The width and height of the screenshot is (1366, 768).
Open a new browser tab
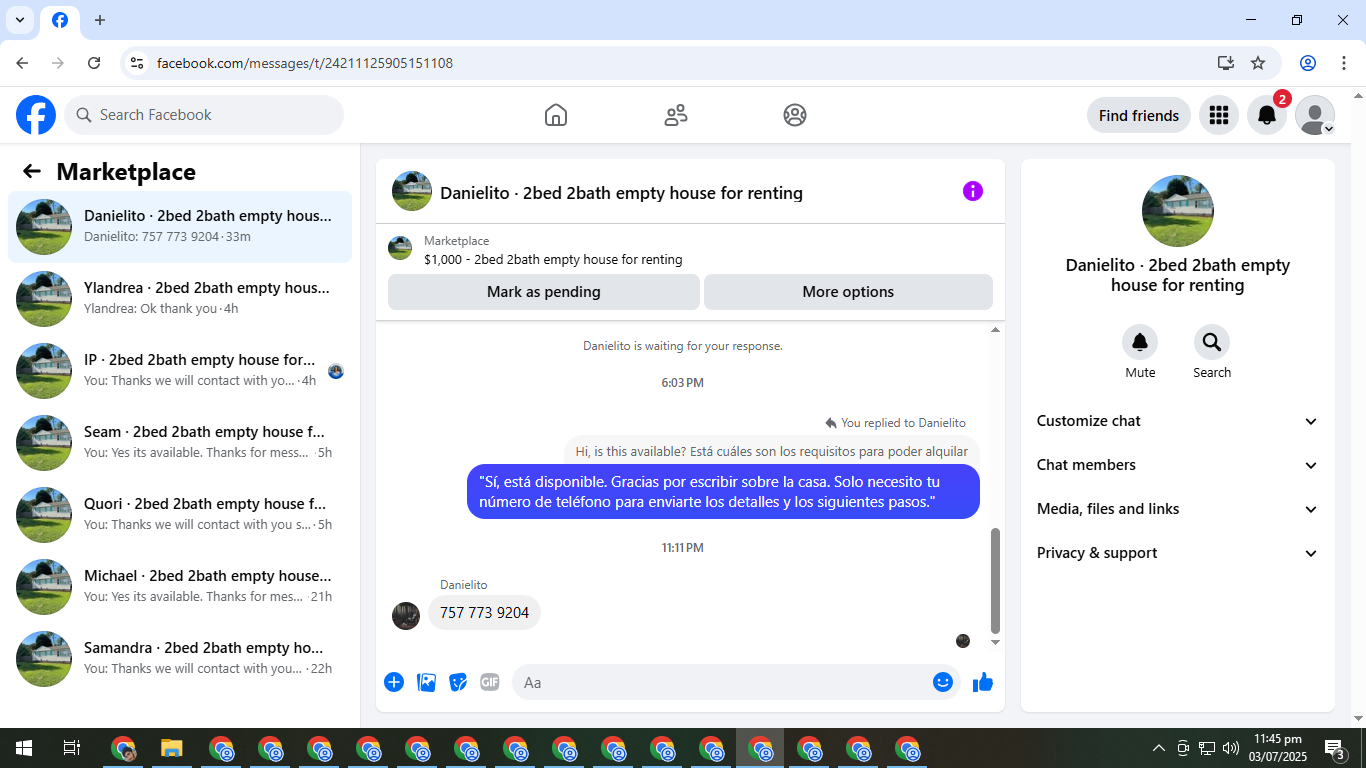pos(100,20)
